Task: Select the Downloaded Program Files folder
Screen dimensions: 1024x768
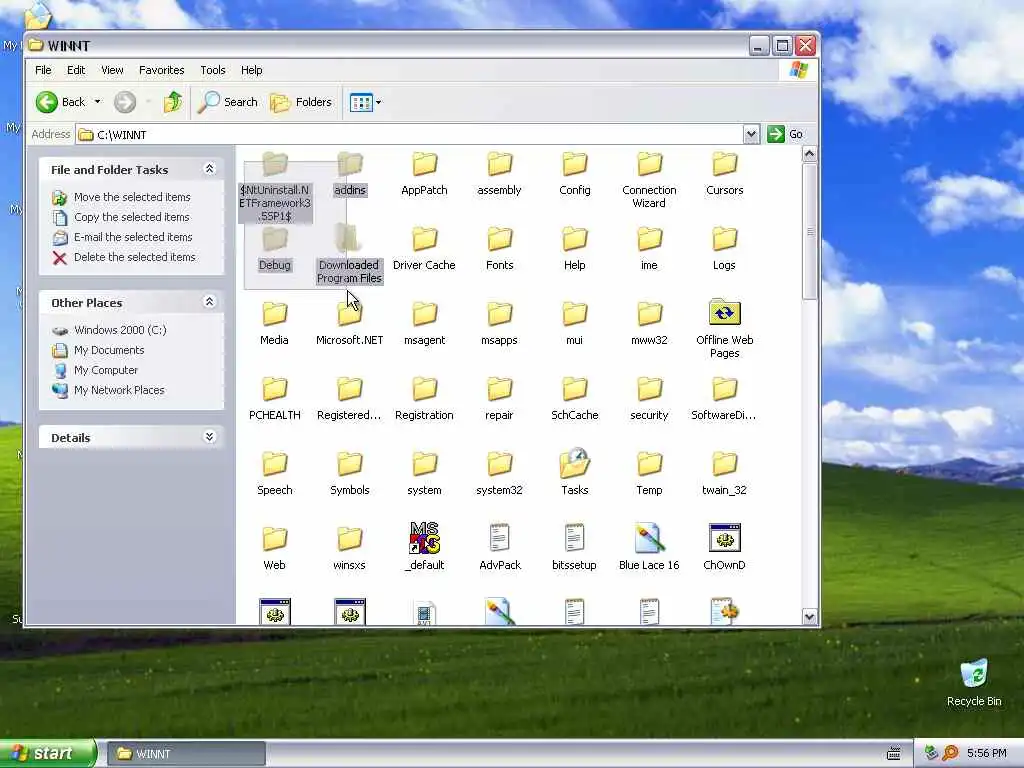Action: click(x=349, y=255)
